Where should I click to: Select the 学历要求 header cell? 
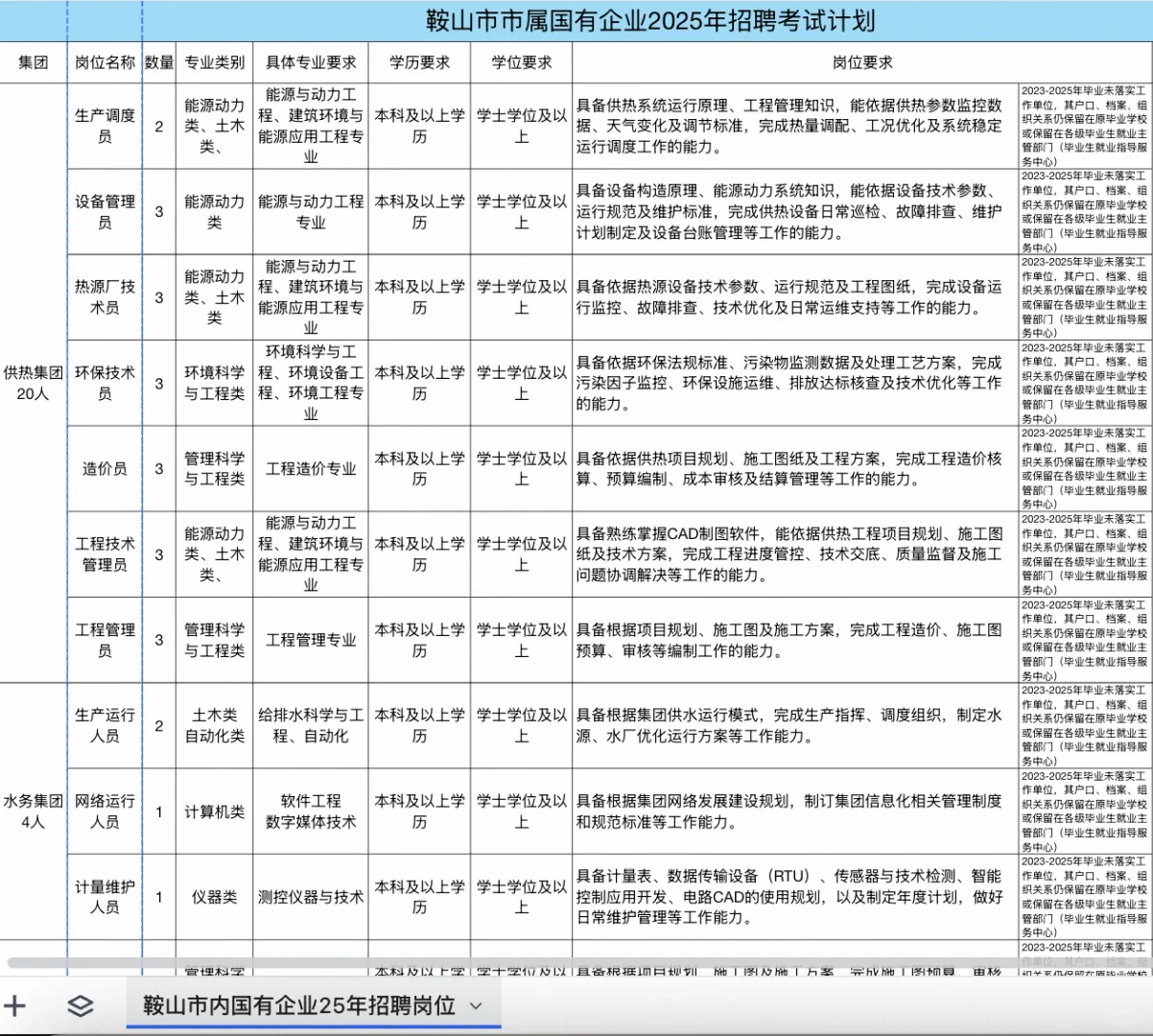419,62
